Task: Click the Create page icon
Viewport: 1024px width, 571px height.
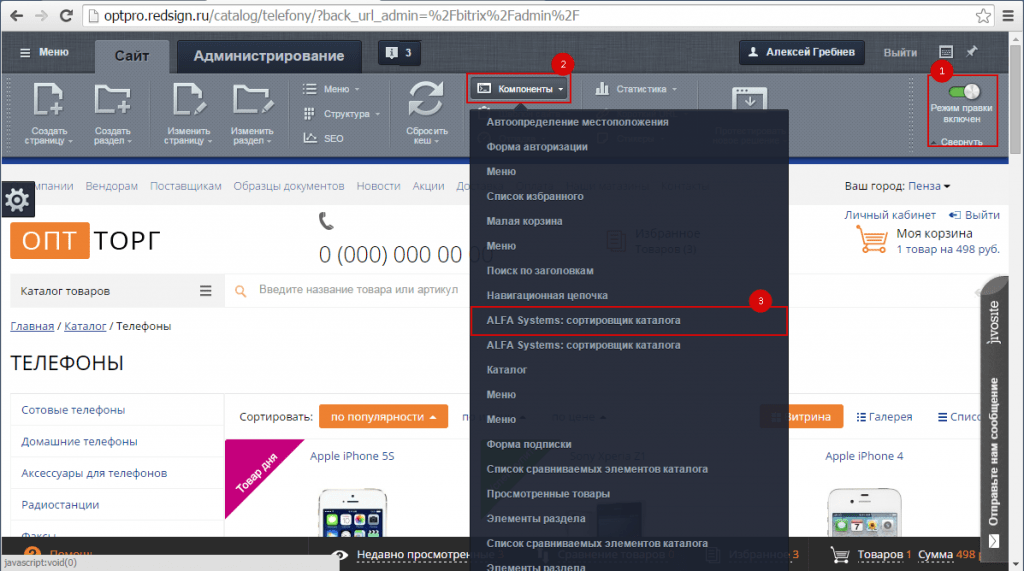Action: 48,101
